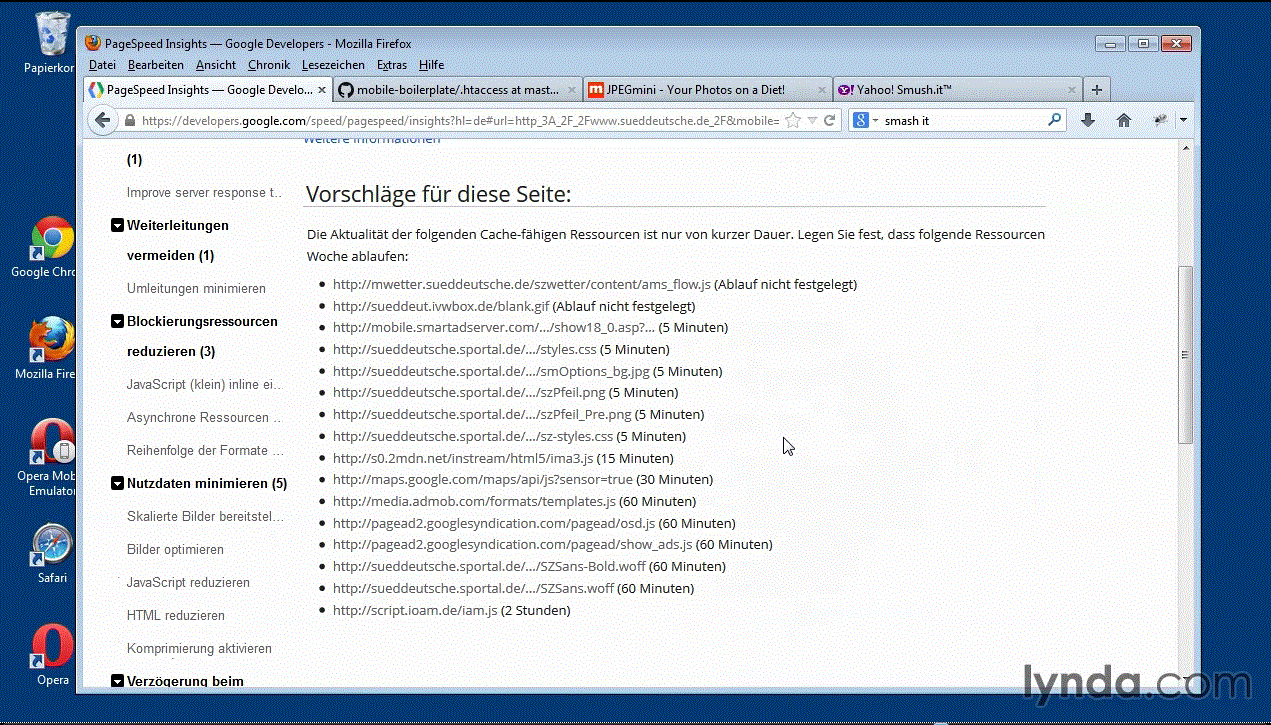Viewport: 1271px width, 725px height.
Task: Open the sportal styles.css link
Action: [464, 349]
